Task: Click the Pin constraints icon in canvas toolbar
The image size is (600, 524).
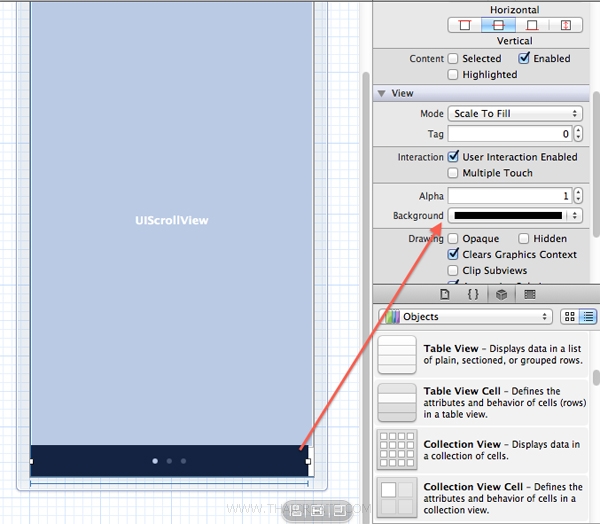Action: tap(317, 510)
